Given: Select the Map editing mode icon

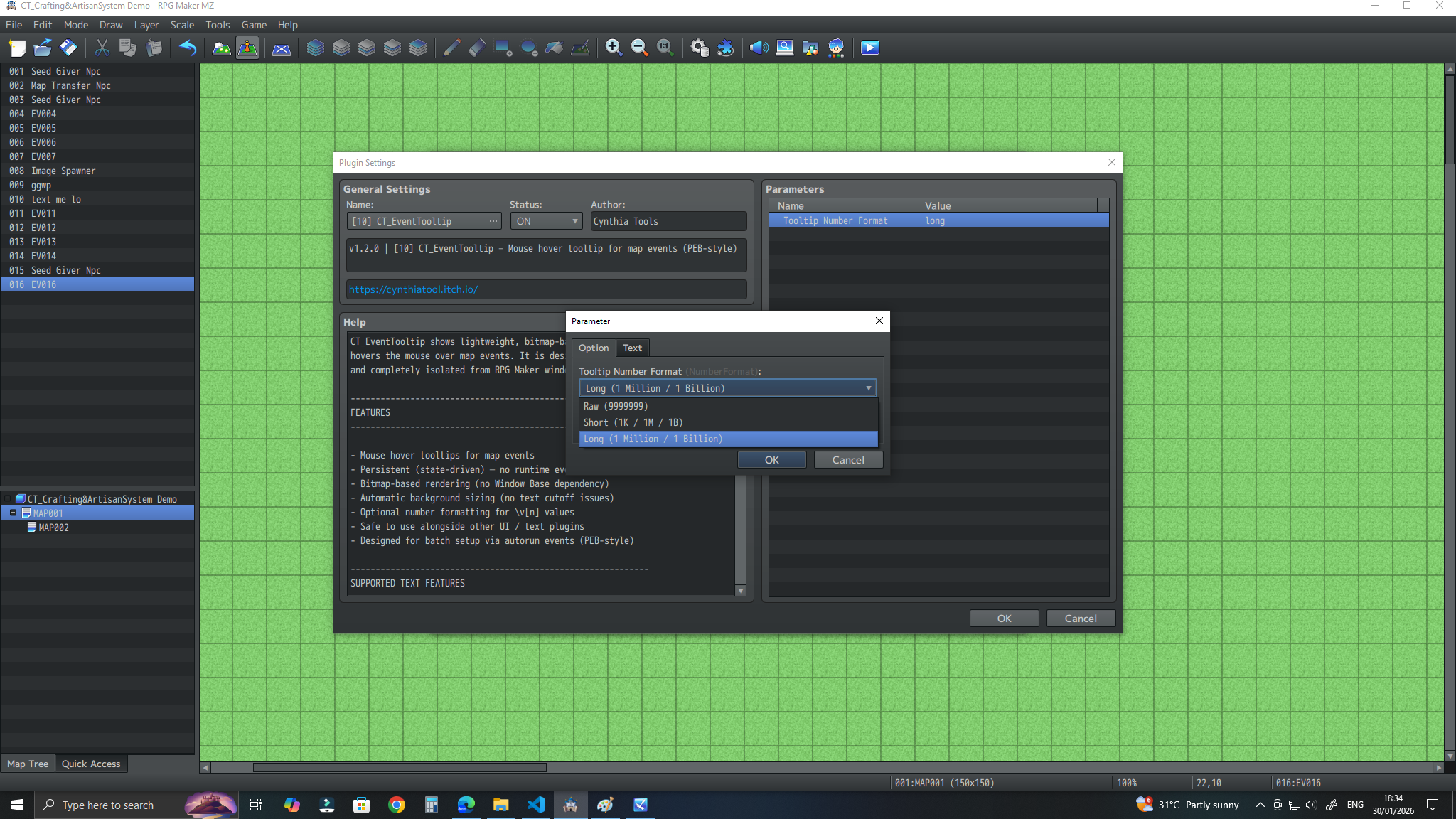Looking at the screenshot, I should [222, 48].
